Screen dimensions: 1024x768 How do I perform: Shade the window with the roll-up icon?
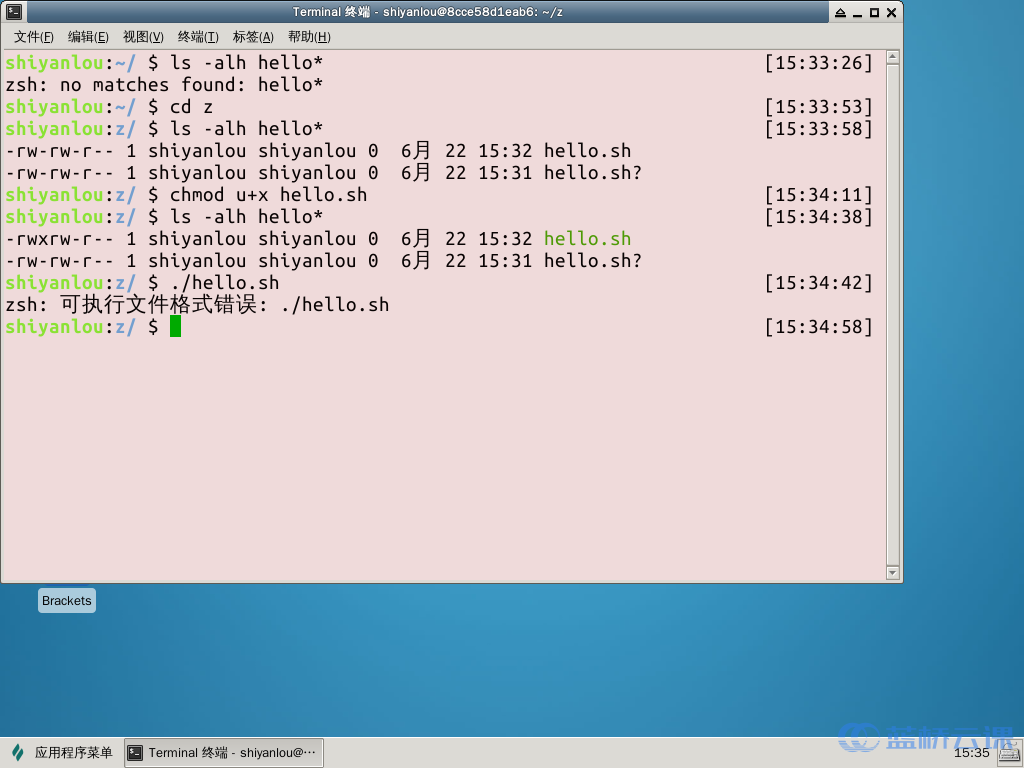point(840,13)
